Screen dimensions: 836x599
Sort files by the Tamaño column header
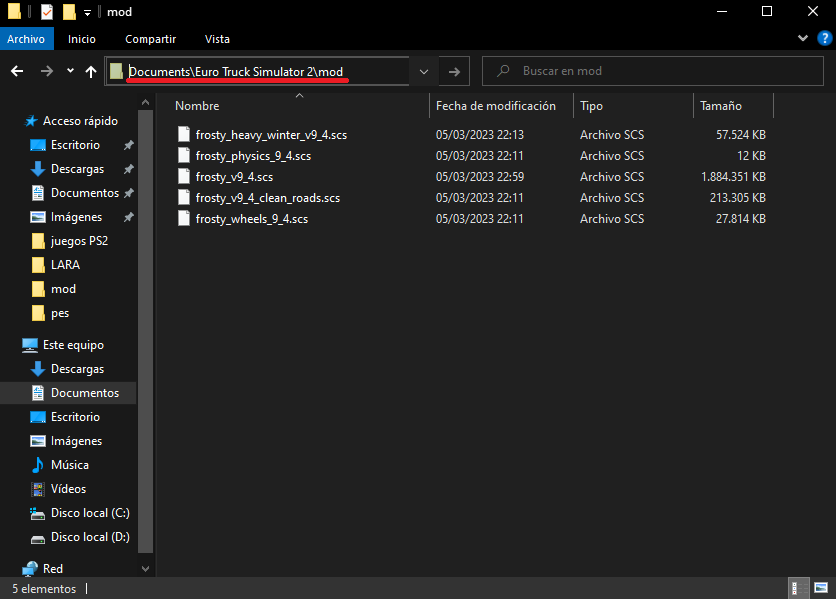coord(720,106)
